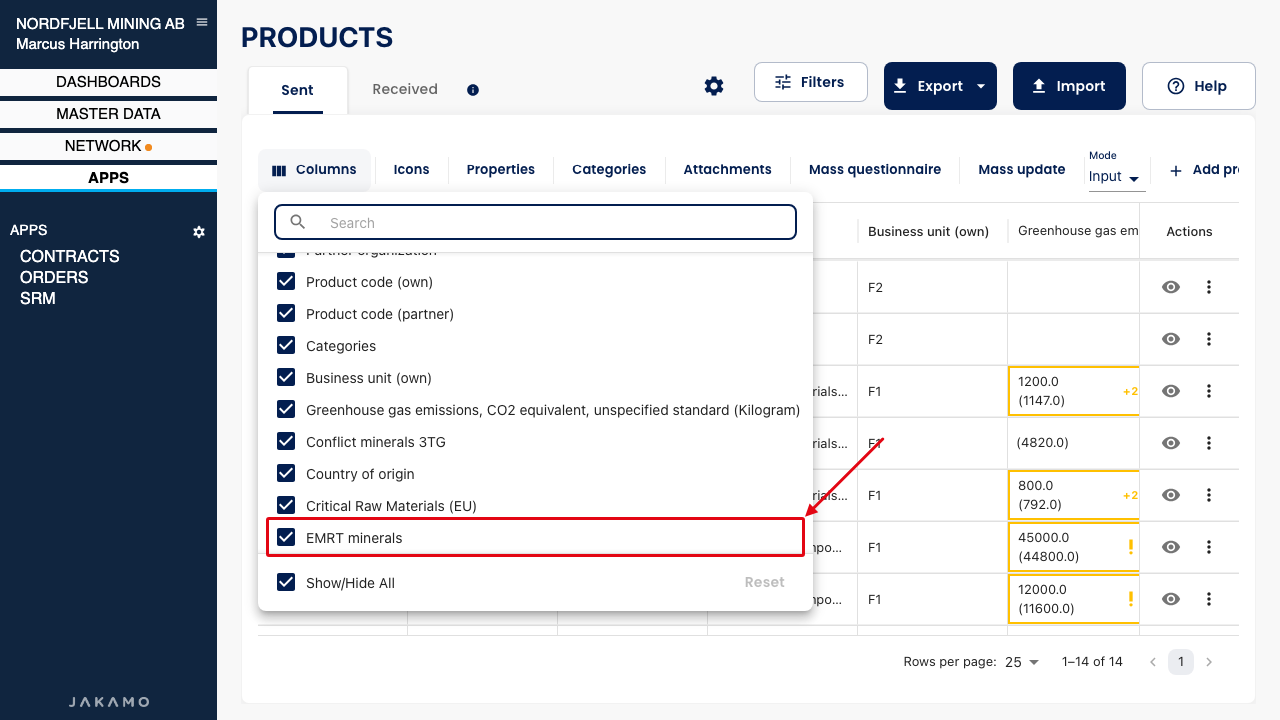Screen dimensions: 1280x720
Task: Collapse sidebar with hamburger menu icon
Action: coord(202,22)
